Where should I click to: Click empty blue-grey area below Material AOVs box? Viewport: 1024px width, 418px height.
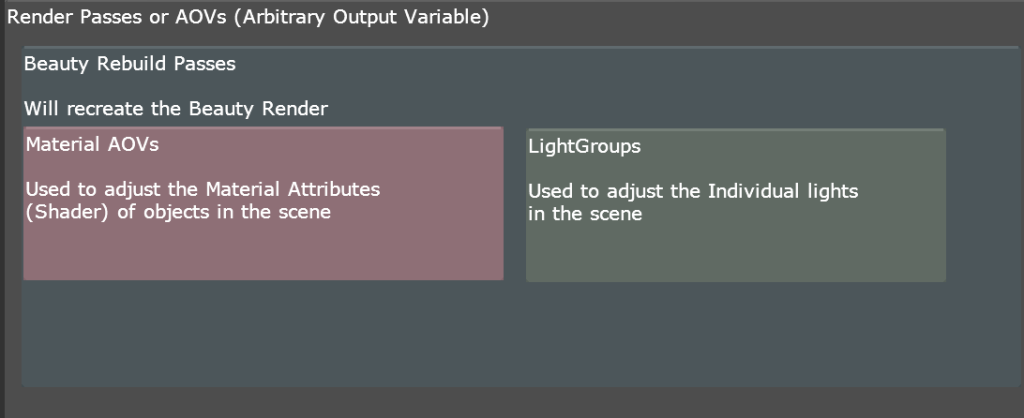263,333
